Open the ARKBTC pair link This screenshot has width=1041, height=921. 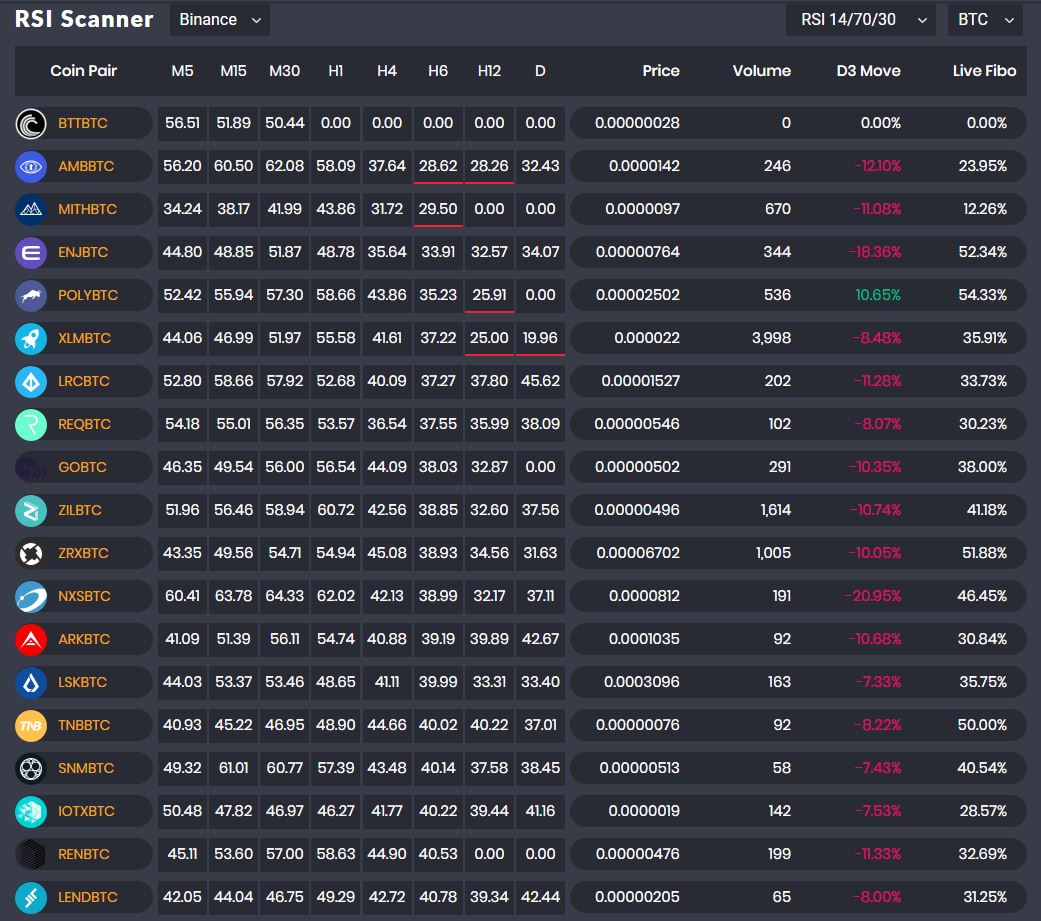(x=84, y=639)
